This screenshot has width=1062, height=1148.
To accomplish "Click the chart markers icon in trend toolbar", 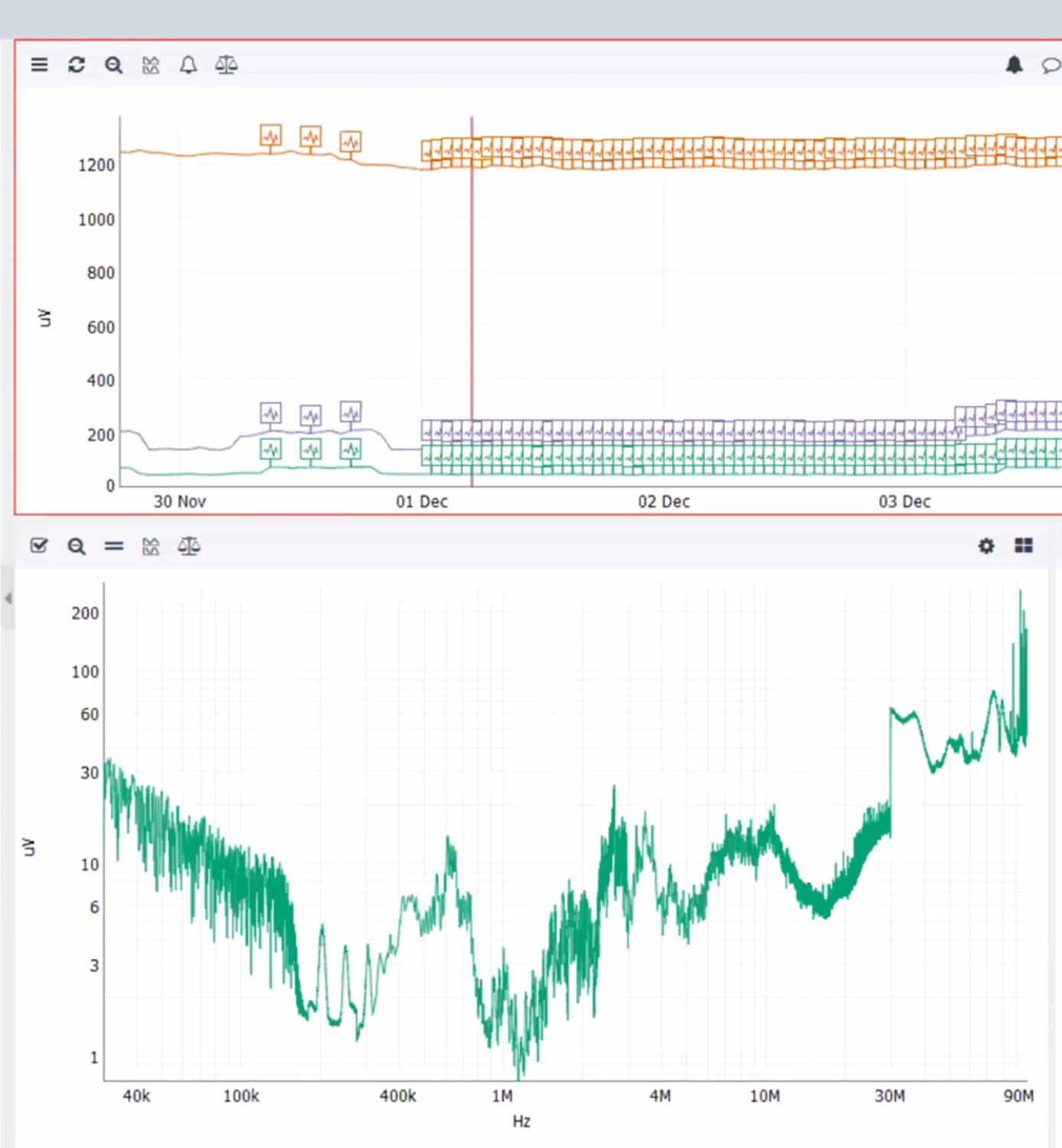I will click(x=151, y=65).
